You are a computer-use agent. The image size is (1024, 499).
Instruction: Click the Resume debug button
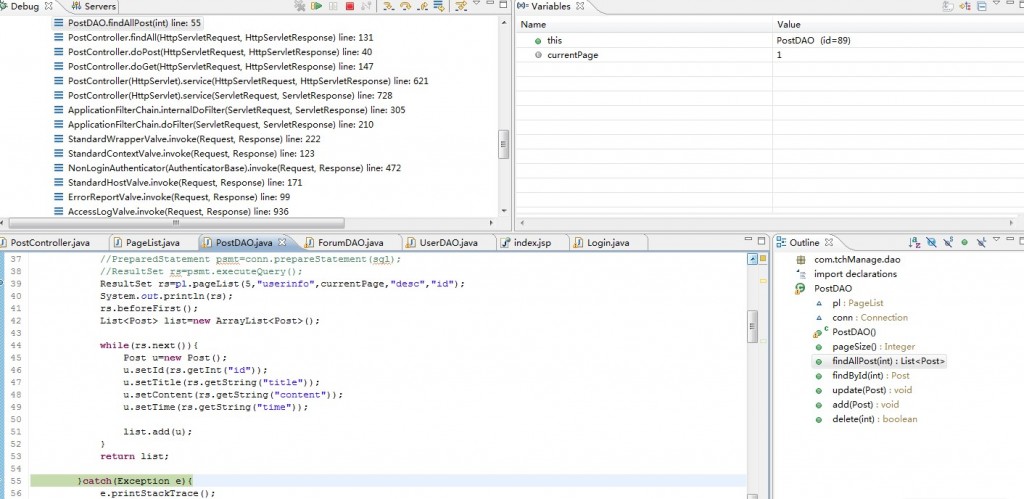(x=316, y=6)
